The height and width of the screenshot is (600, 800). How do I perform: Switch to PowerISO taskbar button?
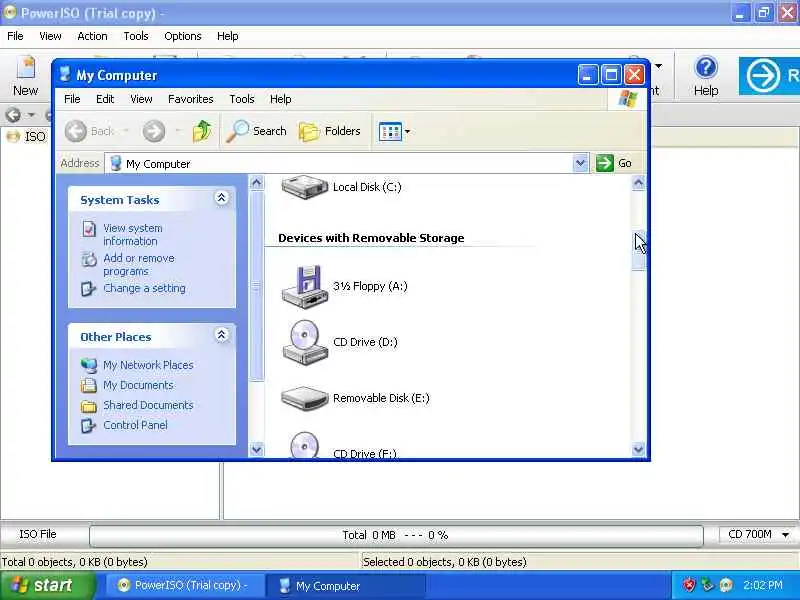coord(183,585)
